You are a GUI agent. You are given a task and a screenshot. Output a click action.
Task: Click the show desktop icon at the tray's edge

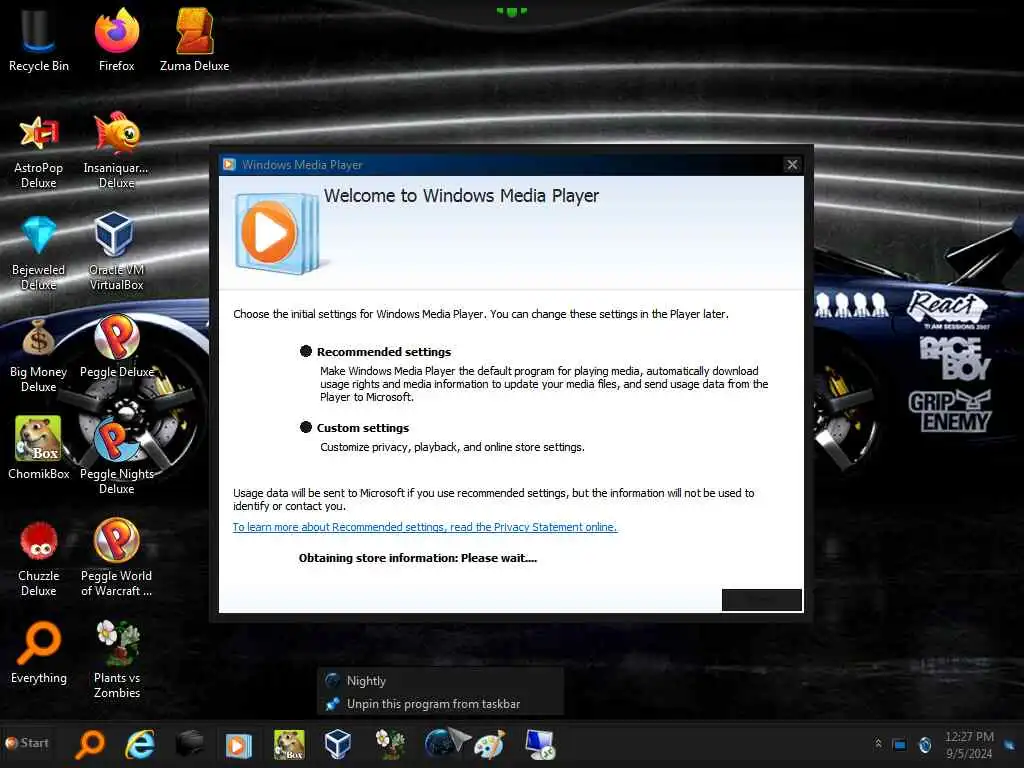[1010, 744]
